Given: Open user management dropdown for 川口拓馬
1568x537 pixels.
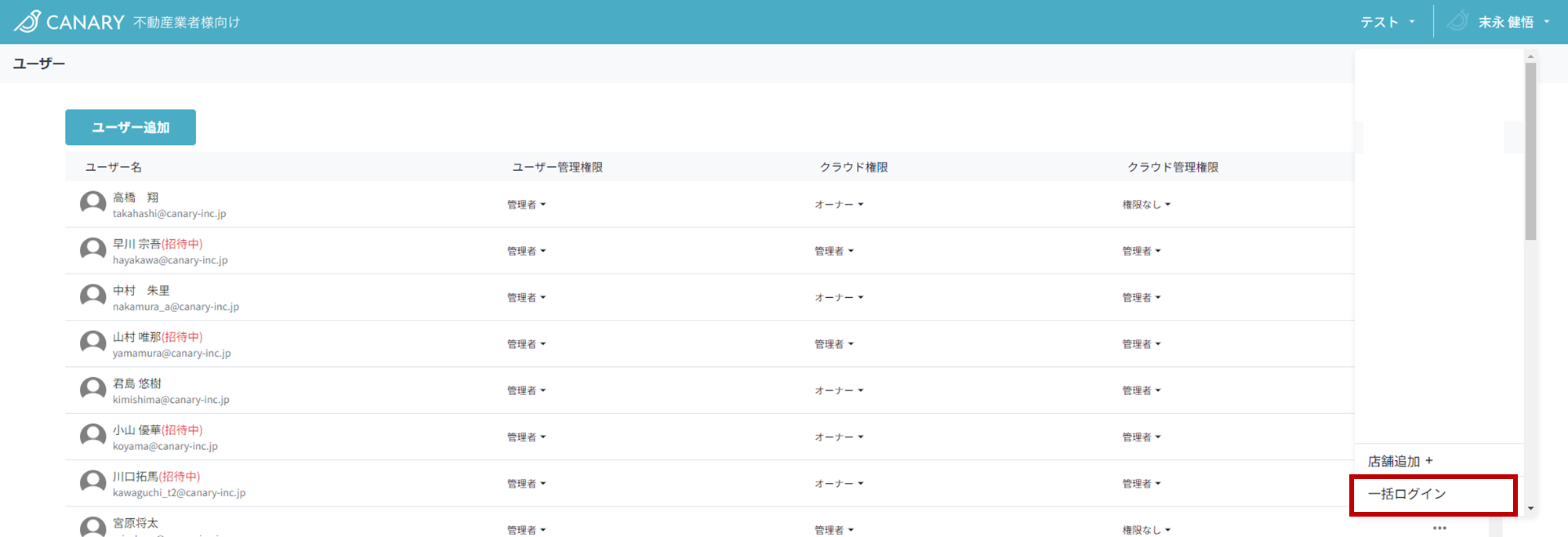Looking at the screenshot, I should (x=526, y=484).
